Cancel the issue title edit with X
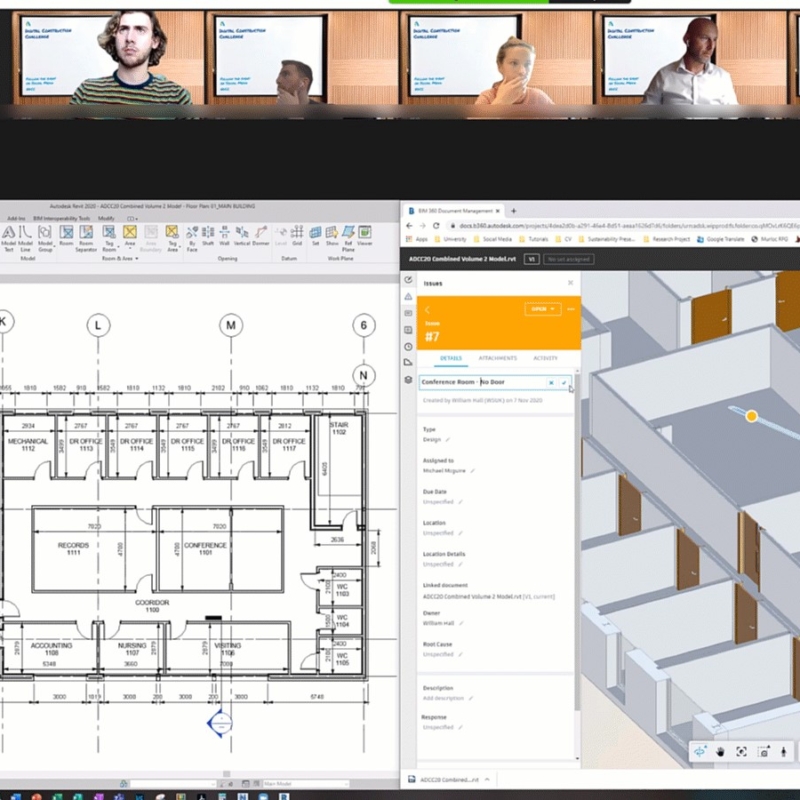The height and width of the screenshot is (800, 800). point(551,382)
